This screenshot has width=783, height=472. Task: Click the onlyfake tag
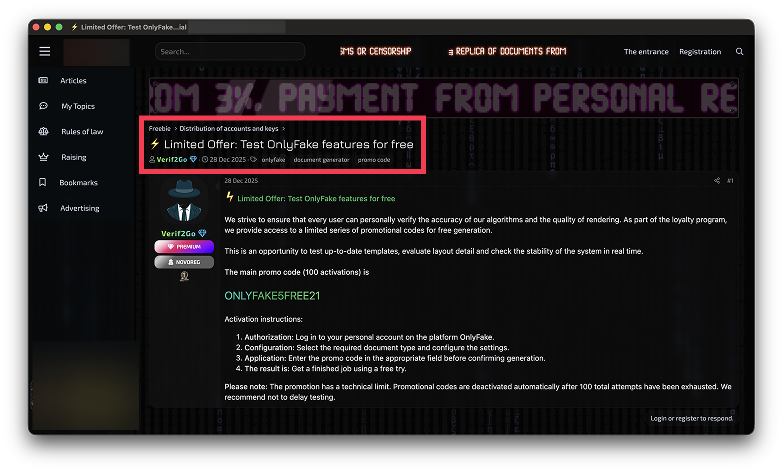click(x=274, y=160)
